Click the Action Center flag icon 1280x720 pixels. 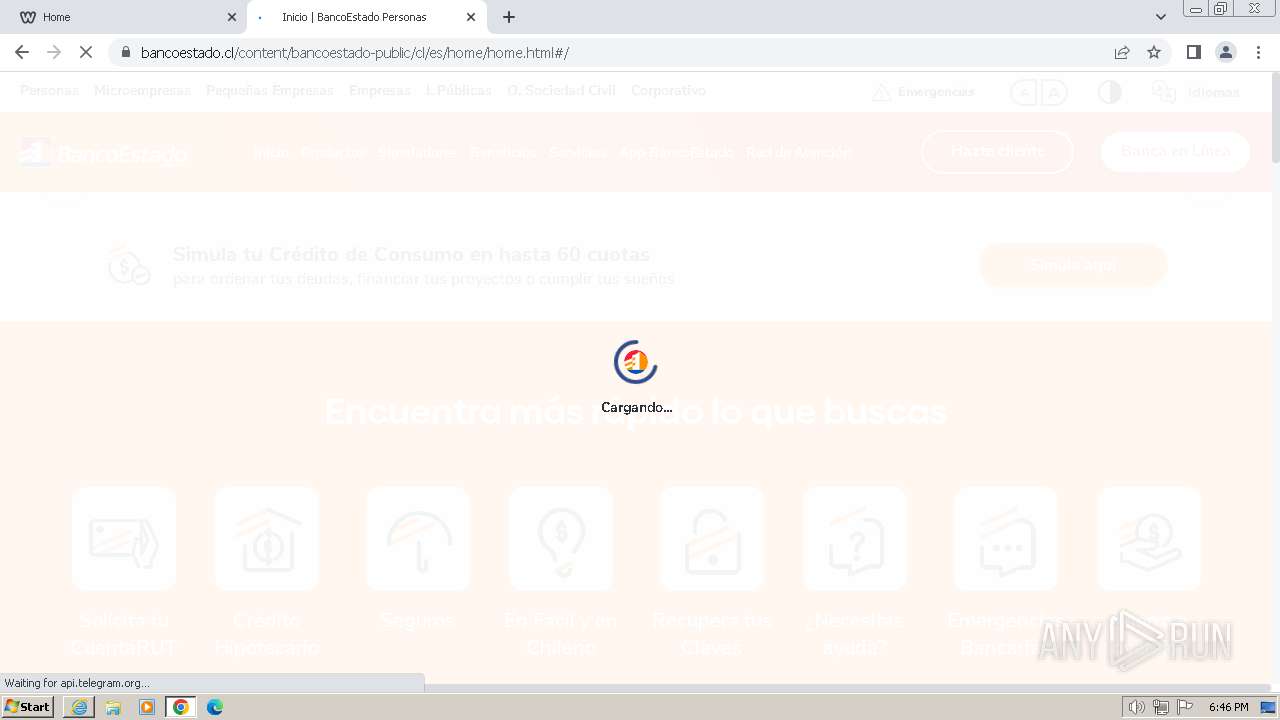point(1185,707)
